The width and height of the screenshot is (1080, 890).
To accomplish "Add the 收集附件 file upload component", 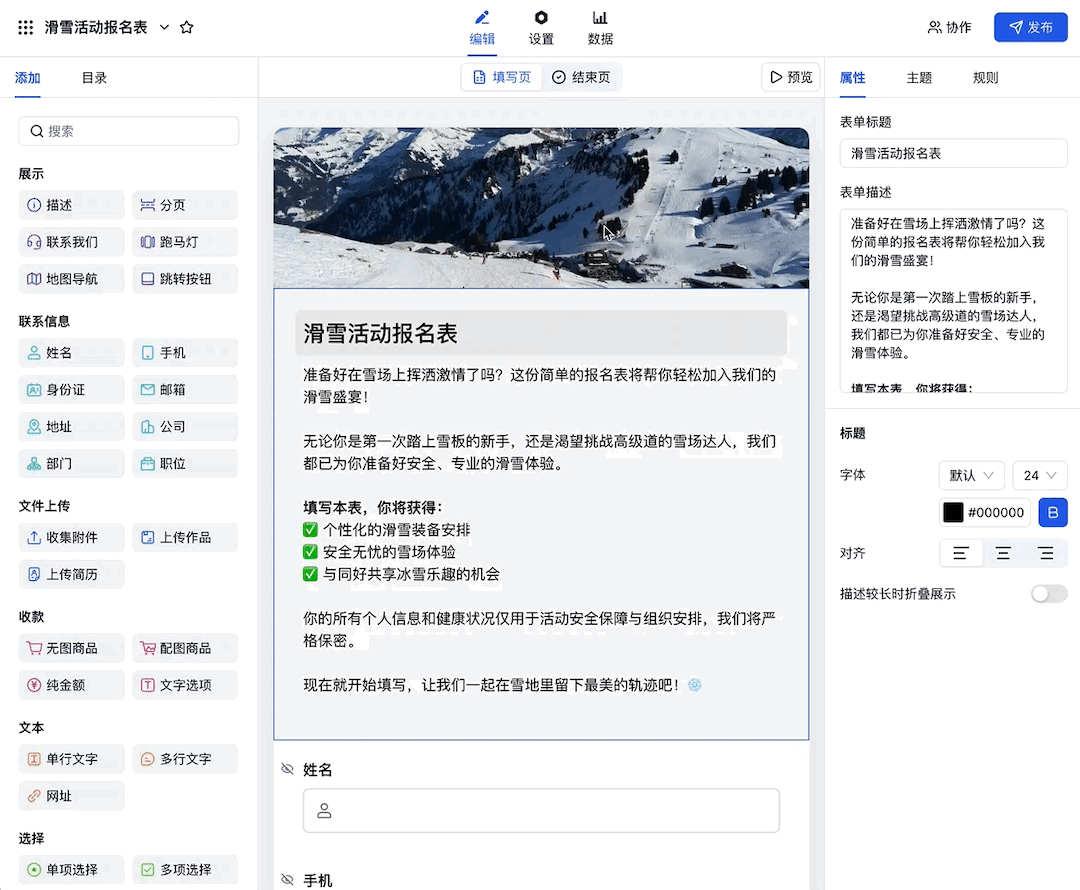I will [71, 537].
